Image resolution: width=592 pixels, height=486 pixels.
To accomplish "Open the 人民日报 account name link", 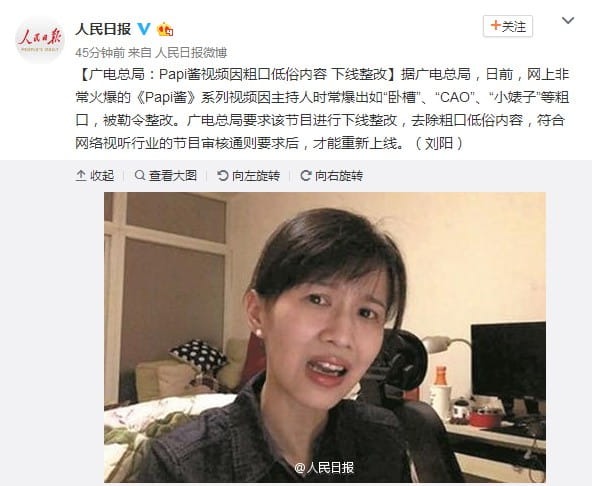I will 103,29.
